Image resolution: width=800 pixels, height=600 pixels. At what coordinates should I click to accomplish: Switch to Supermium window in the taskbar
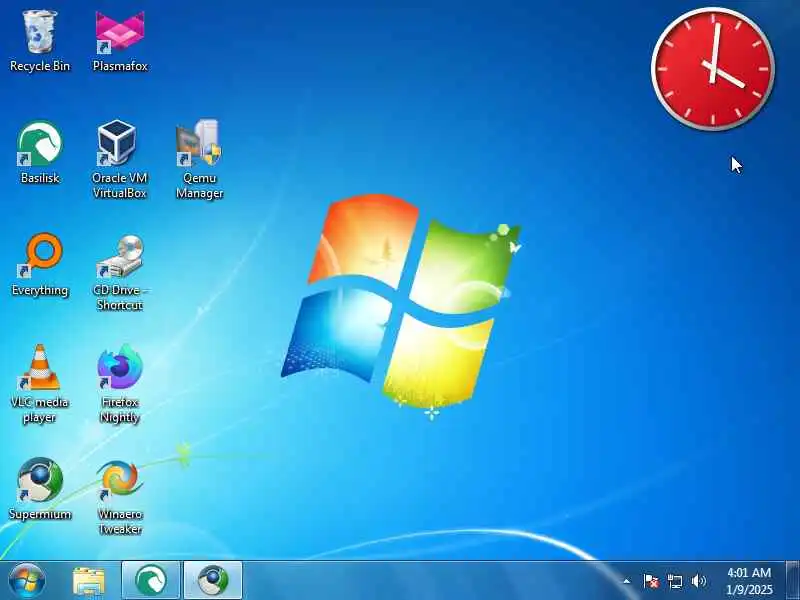click(213, 580)
